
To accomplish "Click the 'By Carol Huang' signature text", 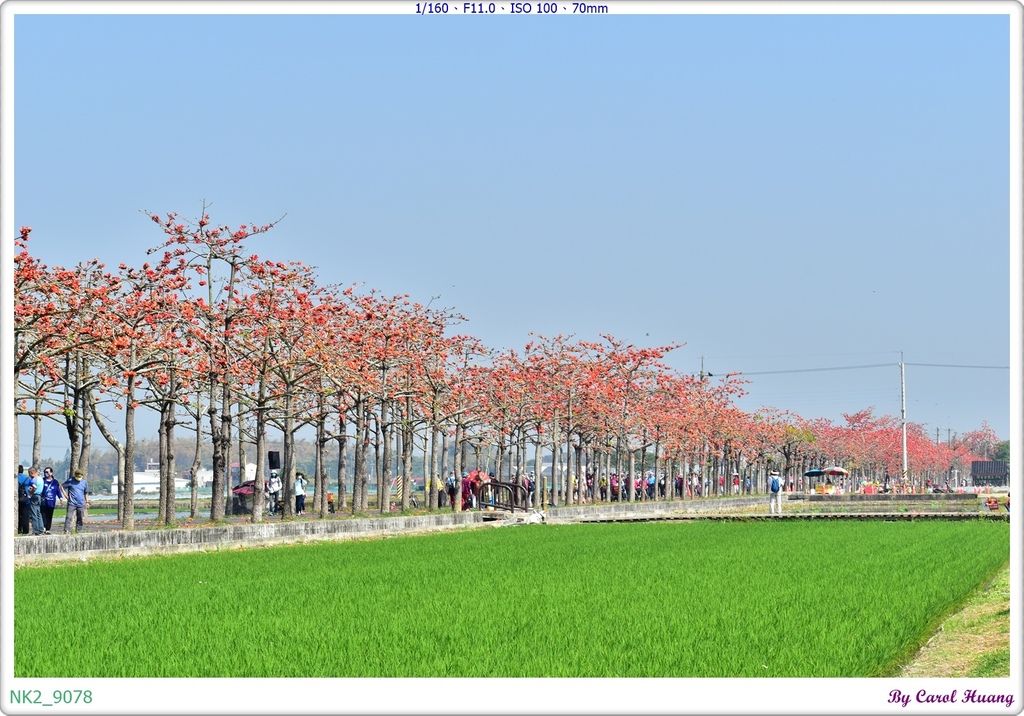I will coord(950,697).
